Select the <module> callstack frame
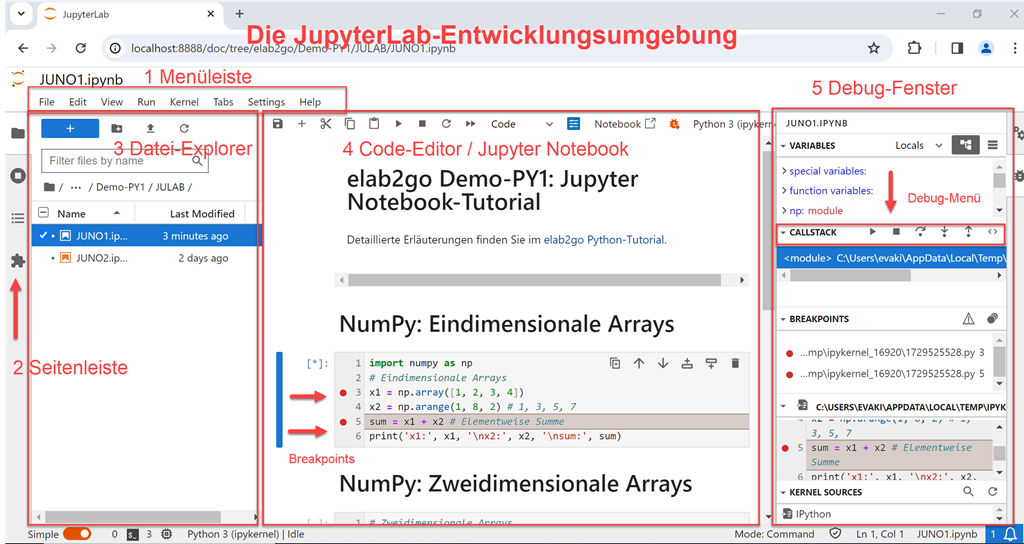Screen dimensions: 1024x544 (x=891, y=258)
